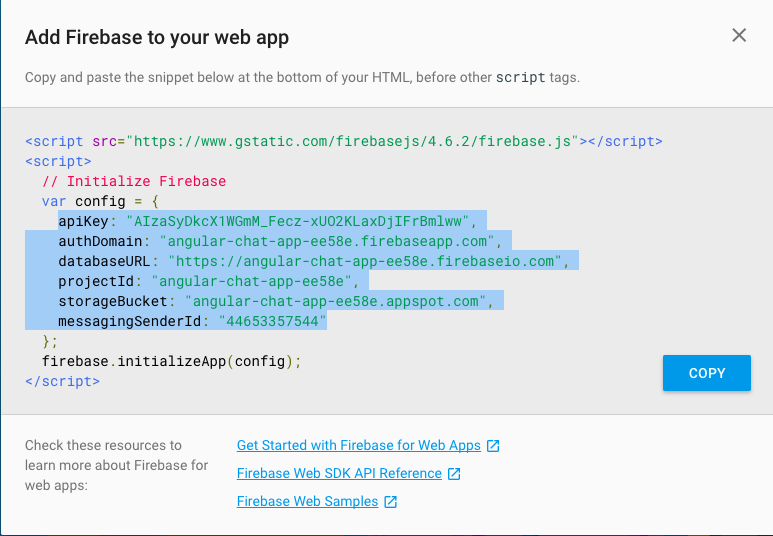The image size is (773, 536).
Task: Click the firebase.initializeApp(config) line
Action: click(x=171, y=361)
